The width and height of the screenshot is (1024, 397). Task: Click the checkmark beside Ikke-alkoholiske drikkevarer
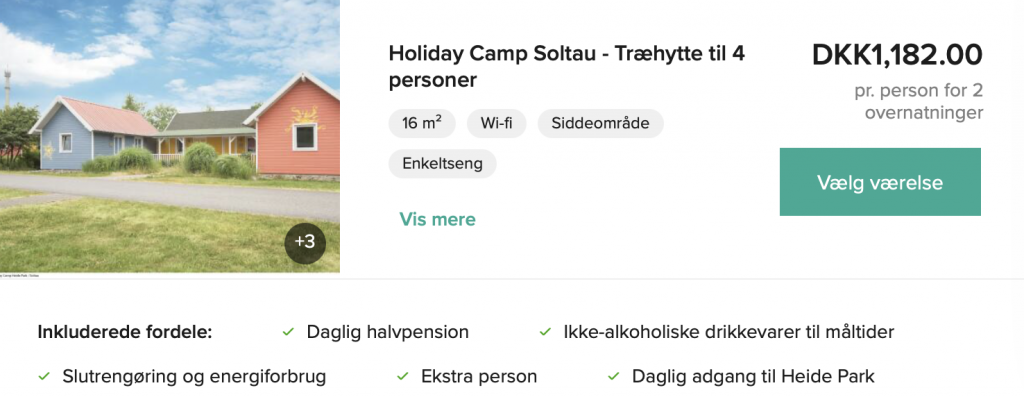pyautogui.click(x=545, y=332)
